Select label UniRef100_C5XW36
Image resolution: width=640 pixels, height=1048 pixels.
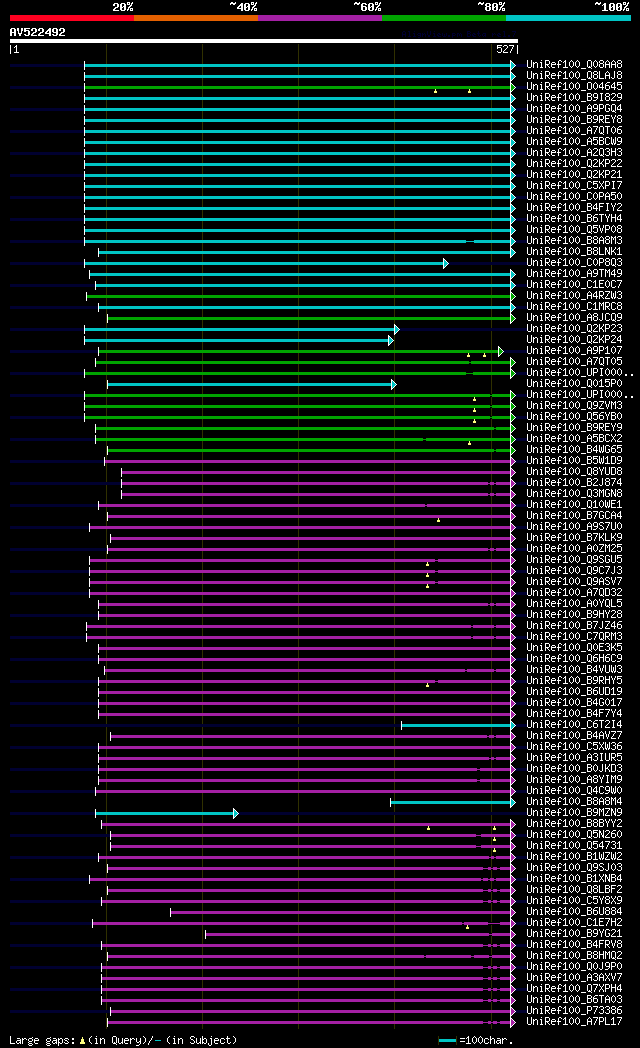tap(574, 747)
